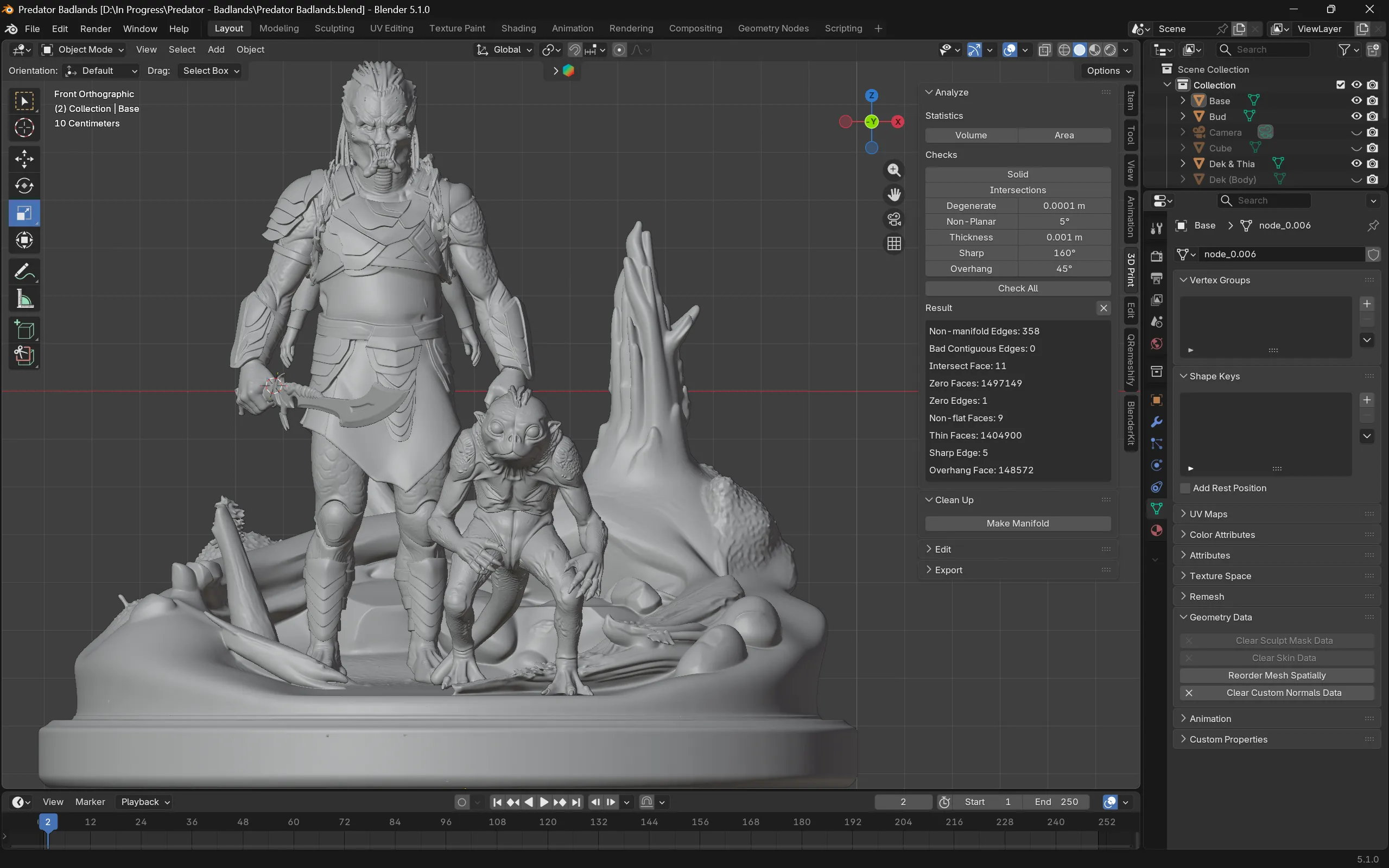Select the Measure tool
The height and width of the screenshot is (868, 1389).
coord(24,299)
